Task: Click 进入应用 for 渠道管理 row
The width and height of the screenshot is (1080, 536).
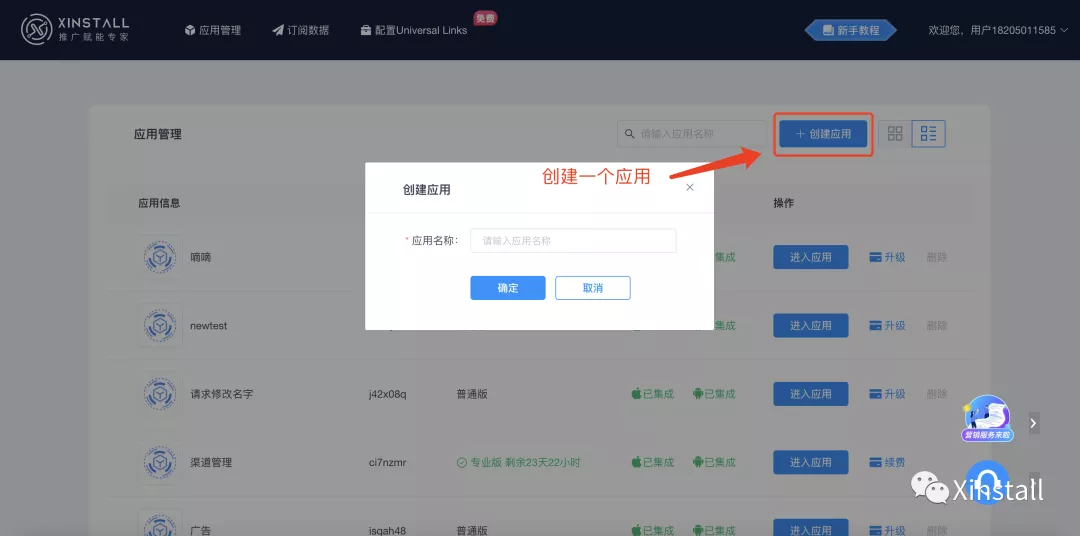Action: [811, 462]
